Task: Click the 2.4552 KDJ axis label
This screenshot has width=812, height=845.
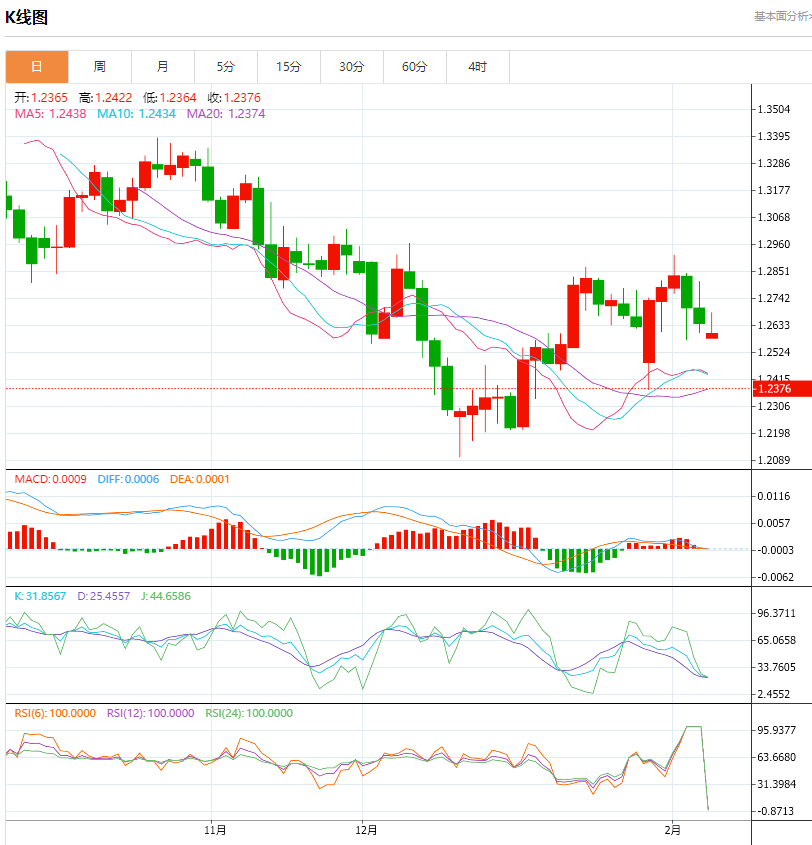Action: 774,694
